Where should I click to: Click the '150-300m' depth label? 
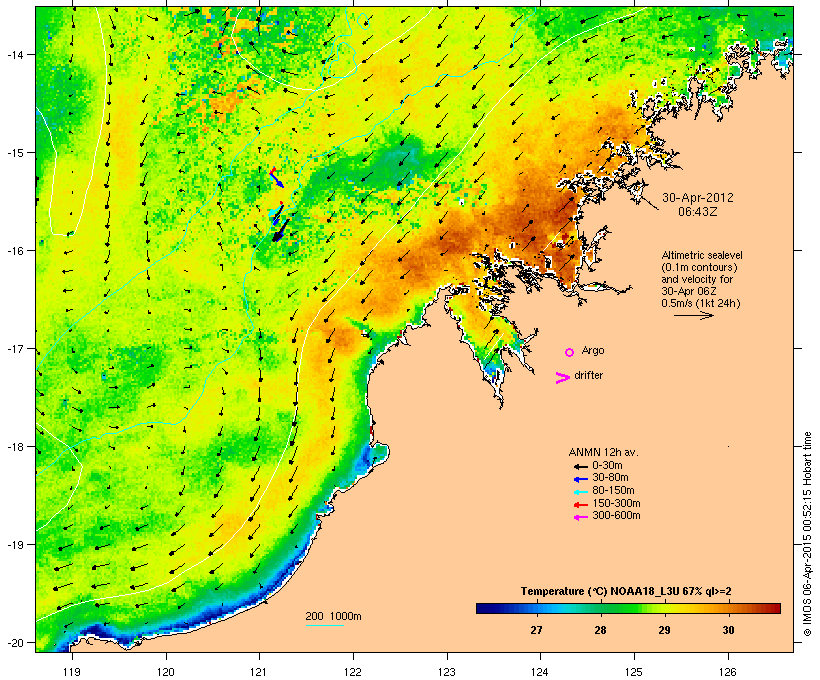click(x=616, y=504)
